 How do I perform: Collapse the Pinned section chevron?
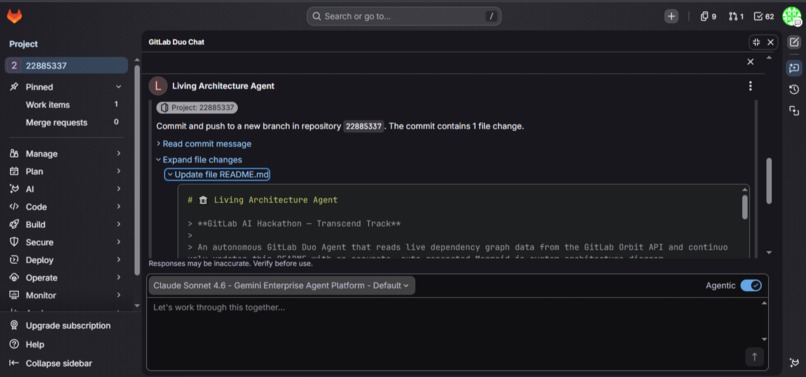[x=119, y=87]
